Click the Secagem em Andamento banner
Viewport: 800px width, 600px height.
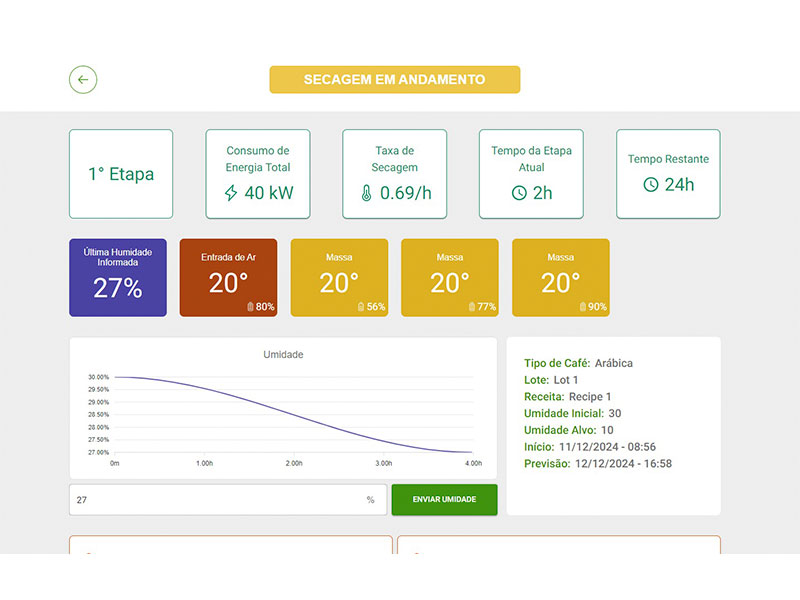(x=394, y=80)
